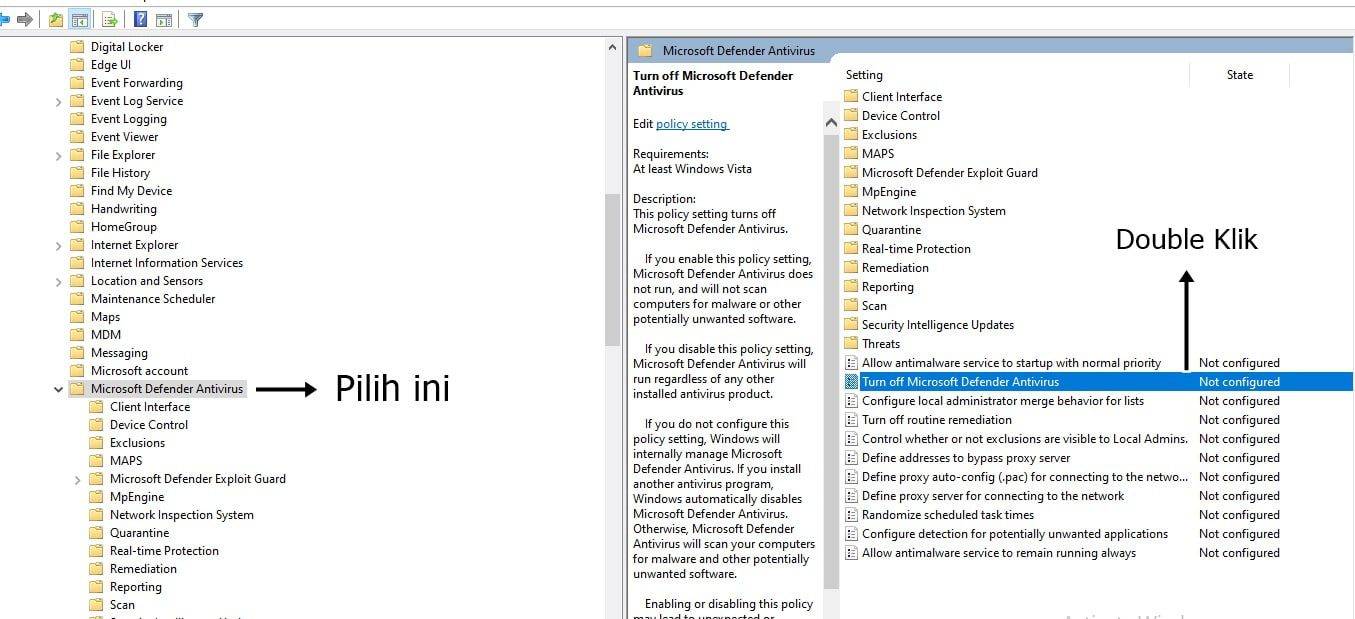Select Turn off routine remediation setting
This screenshot has height=619, width=1355.
(936, 420)
